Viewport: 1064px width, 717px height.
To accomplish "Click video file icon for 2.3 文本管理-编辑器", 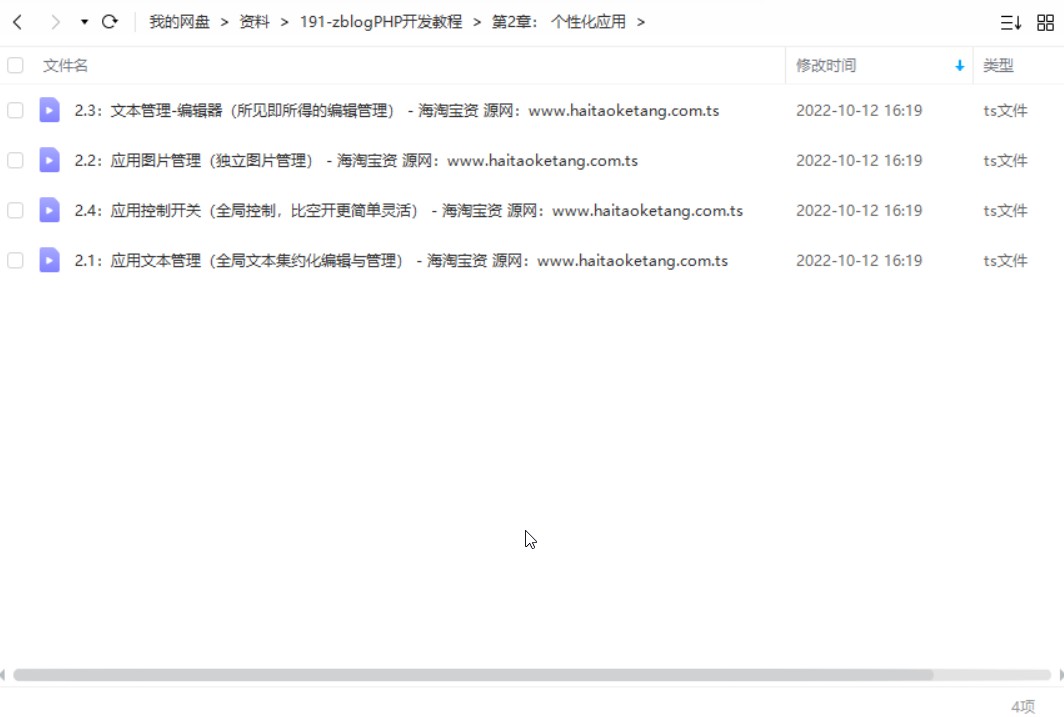I will pos(50,110).
